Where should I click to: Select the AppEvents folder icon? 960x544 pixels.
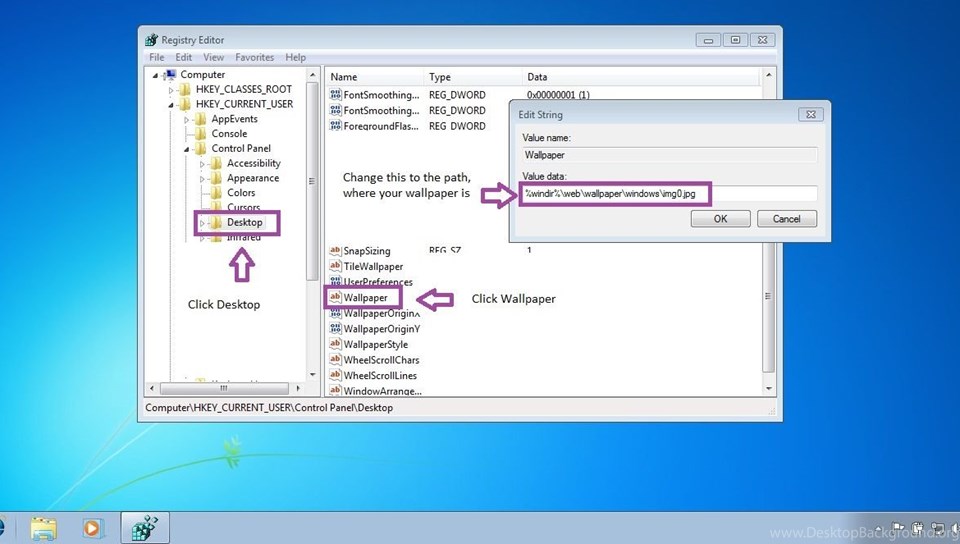coord(200,119)
